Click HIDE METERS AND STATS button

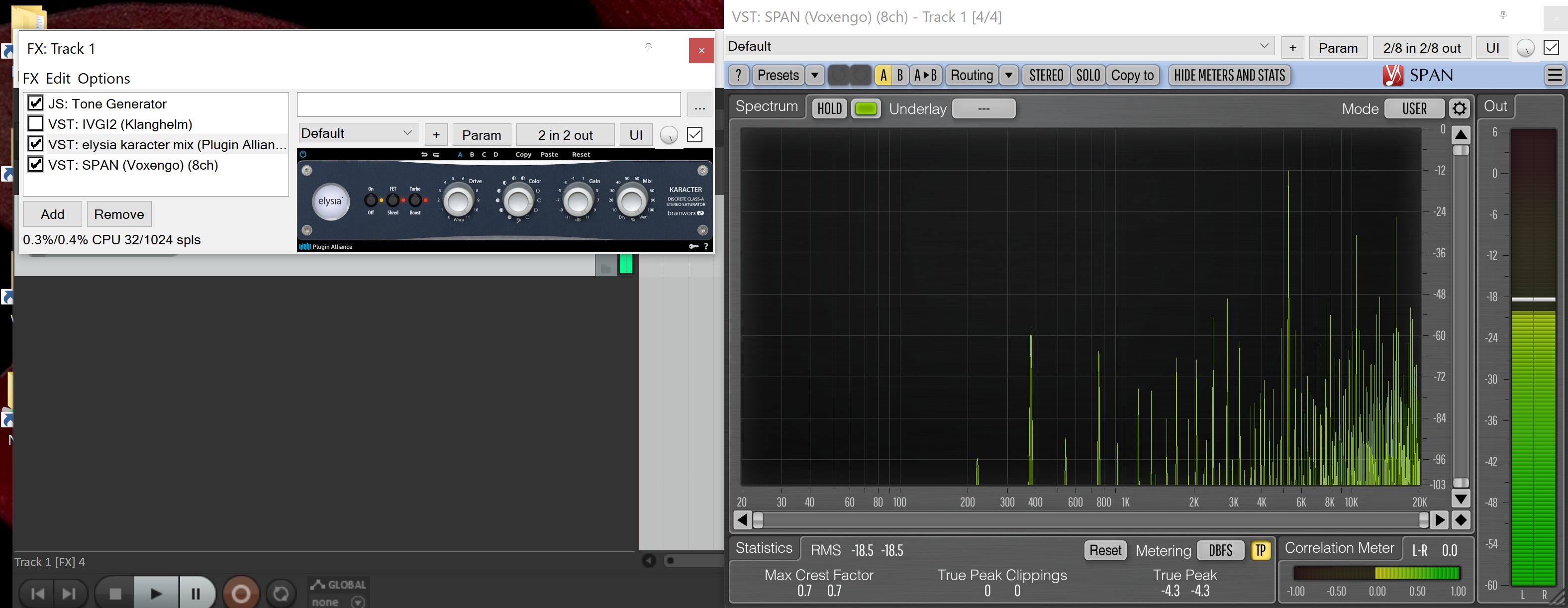[x=1229, y=76]
